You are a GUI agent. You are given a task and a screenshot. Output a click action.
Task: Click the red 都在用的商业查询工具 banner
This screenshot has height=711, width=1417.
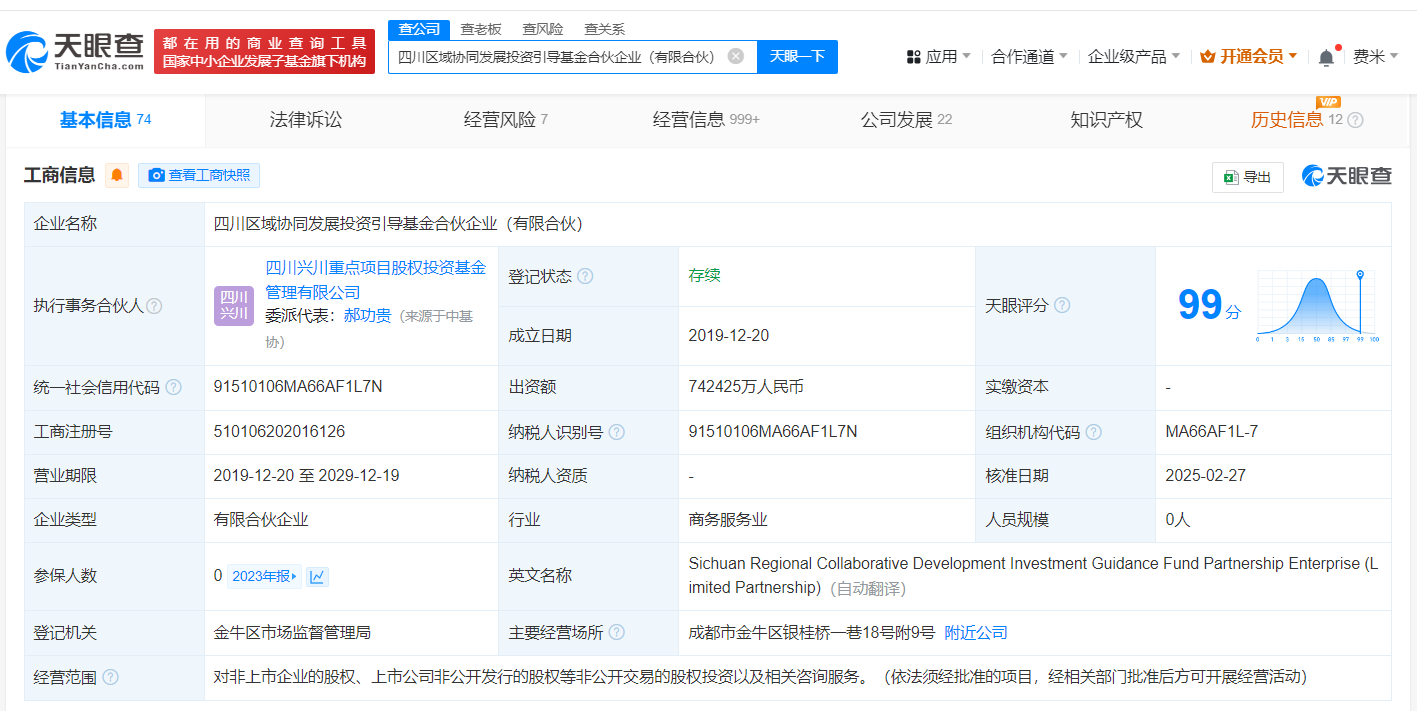click(265, 52)
